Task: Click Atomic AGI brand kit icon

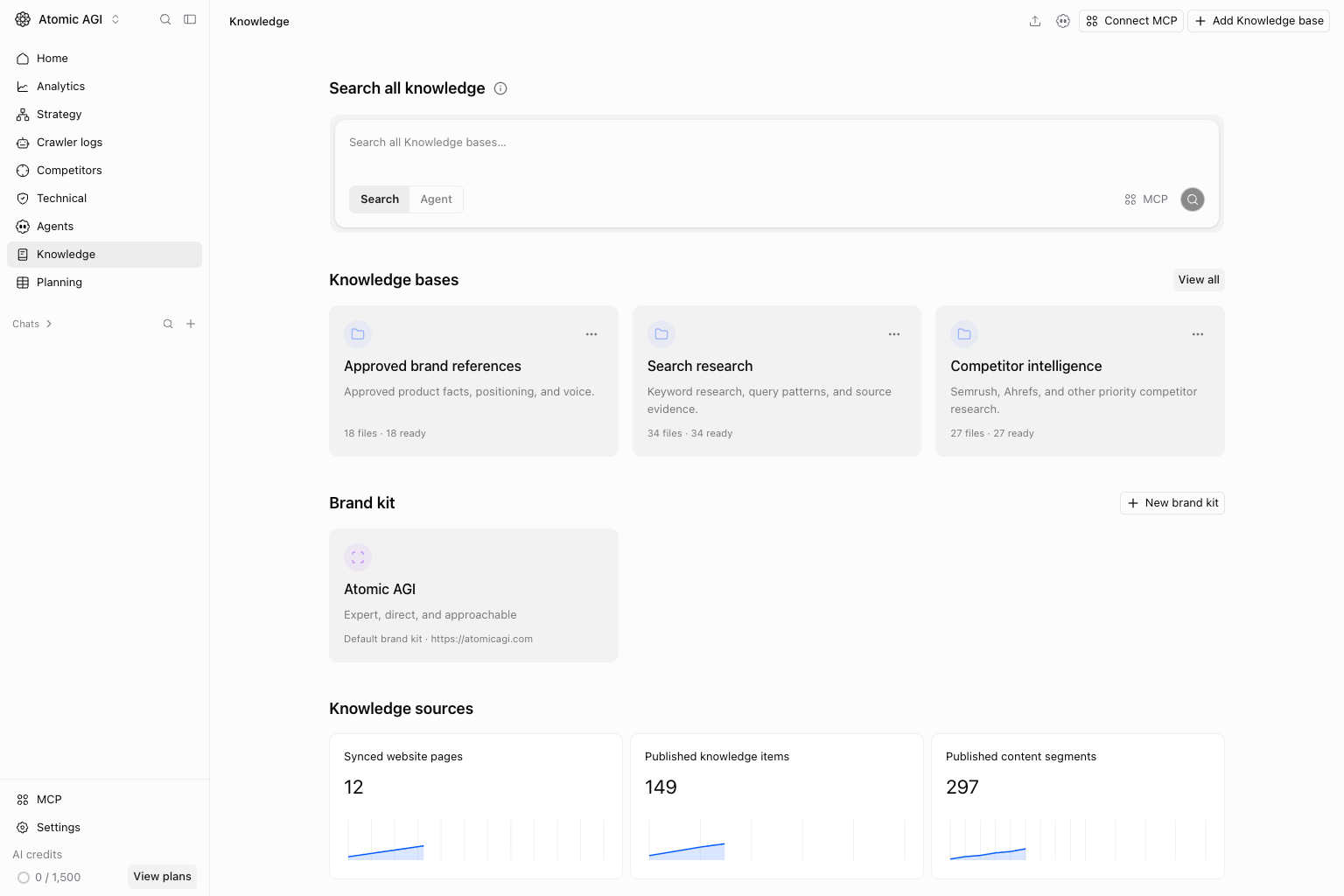Action: click(x=358, y=557)
